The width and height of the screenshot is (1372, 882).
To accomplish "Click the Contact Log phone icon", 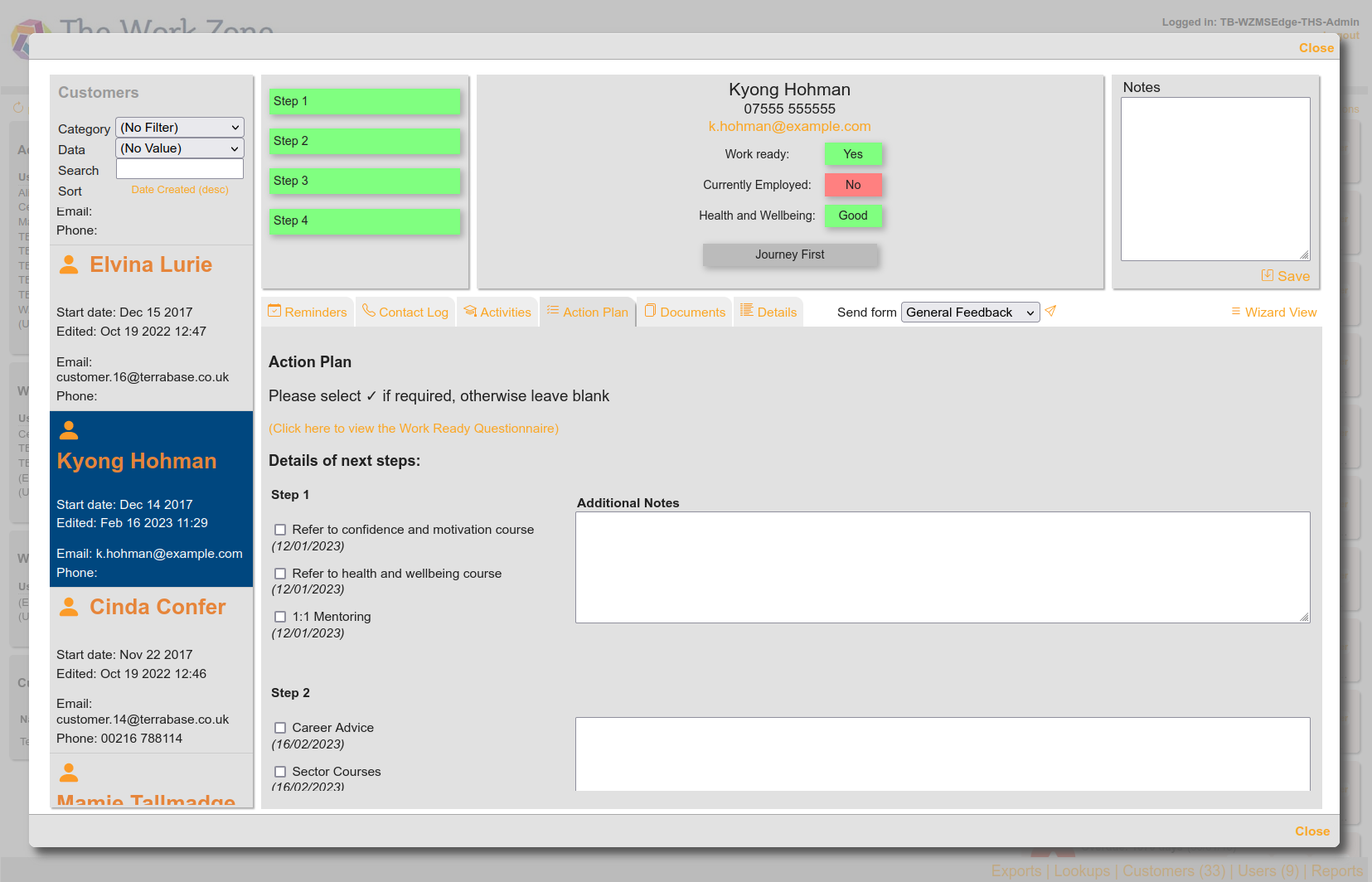I will (369, 311).
